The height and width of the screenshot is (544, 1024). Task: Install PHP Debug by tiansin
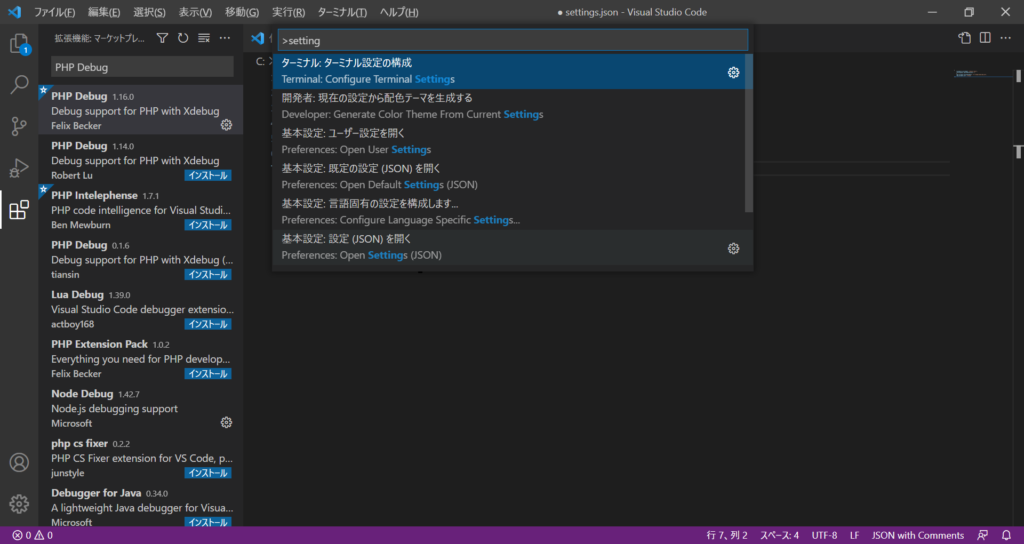point(208,274)
